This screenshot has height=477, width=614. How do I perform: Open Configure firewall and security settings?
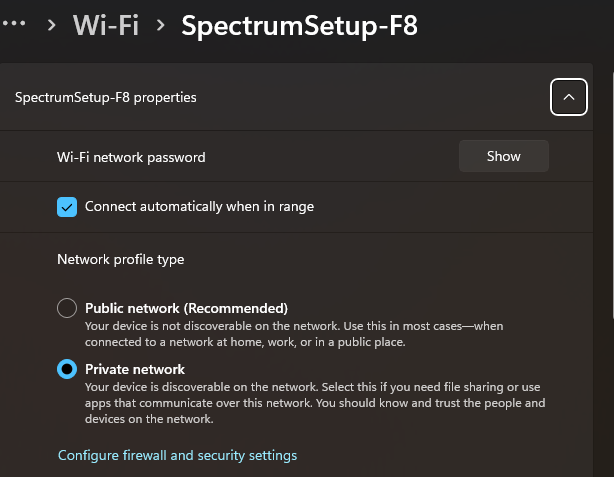(x=177, y=455)
